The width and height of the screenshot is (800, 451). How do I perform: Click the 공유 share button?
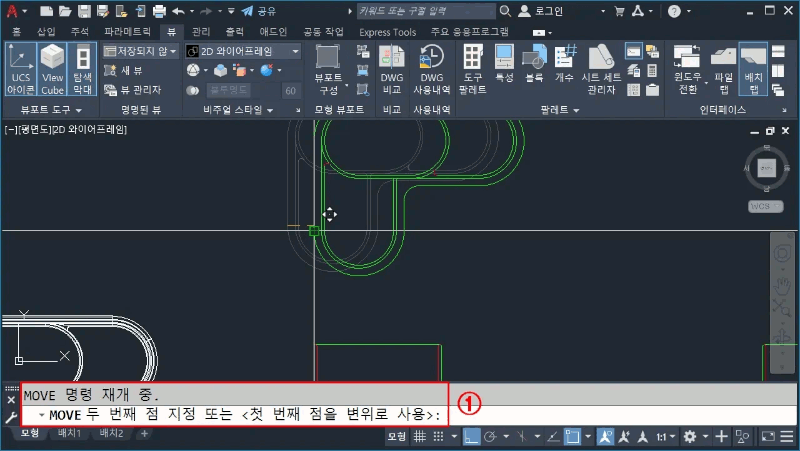(259, 11)
